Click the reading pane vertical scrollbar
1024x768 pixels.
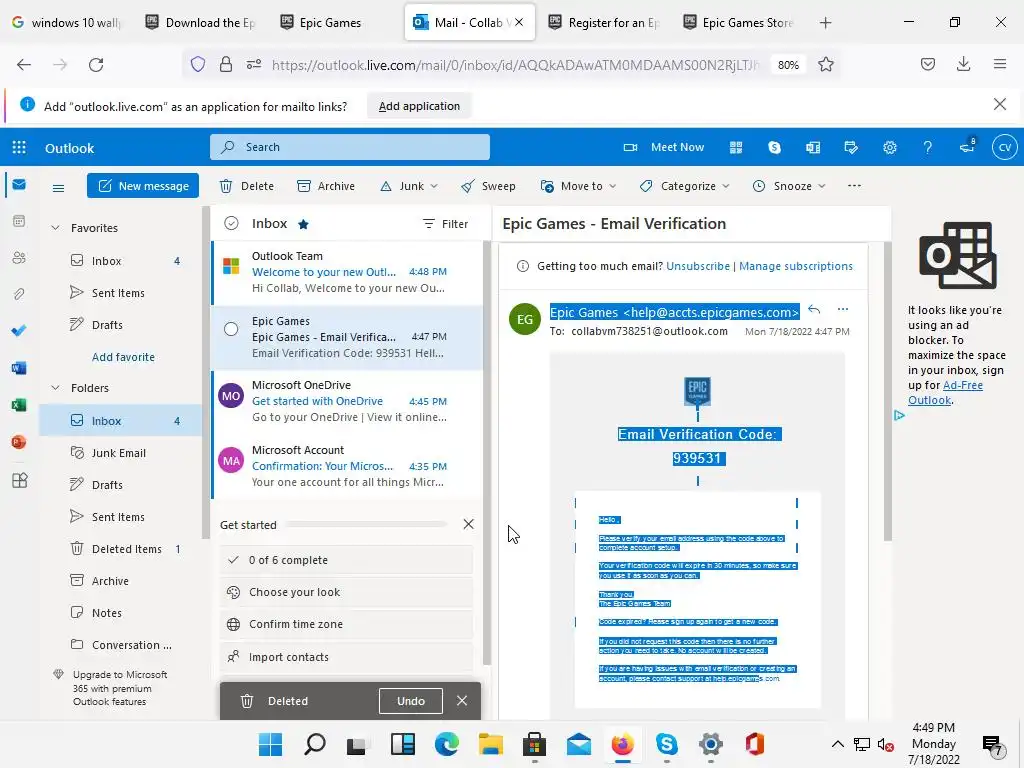tap(888, 392)
